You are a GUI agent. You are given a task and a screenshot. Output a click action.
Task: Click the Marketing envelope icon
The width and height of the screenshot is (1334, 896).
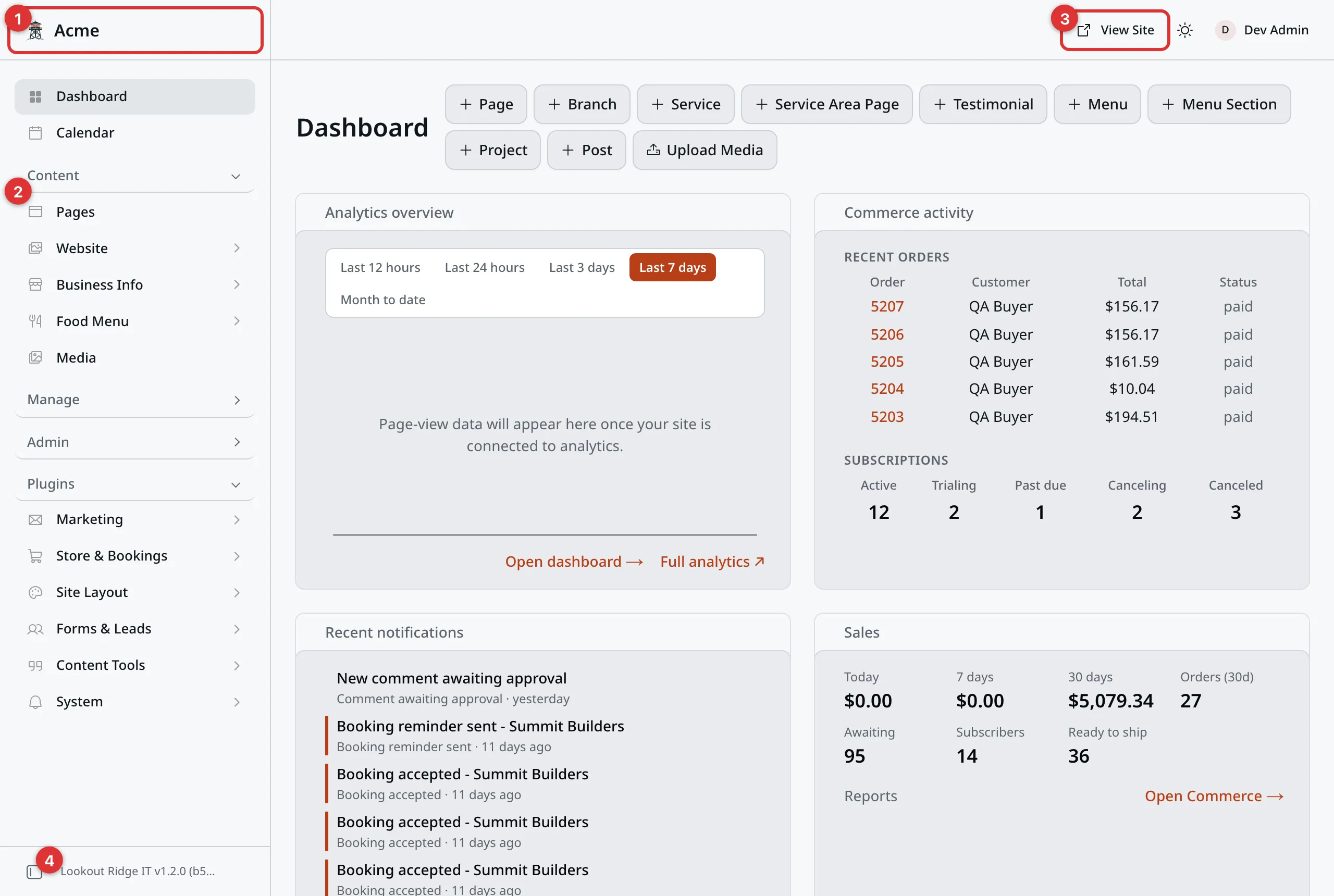[35, 519]
